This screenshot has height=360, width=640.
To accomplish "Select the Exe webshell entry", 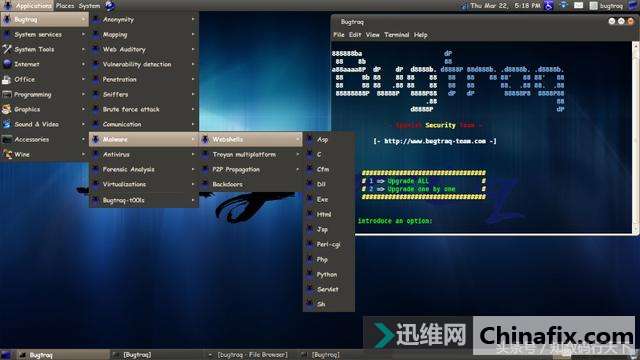I will (x=329, y=200).
